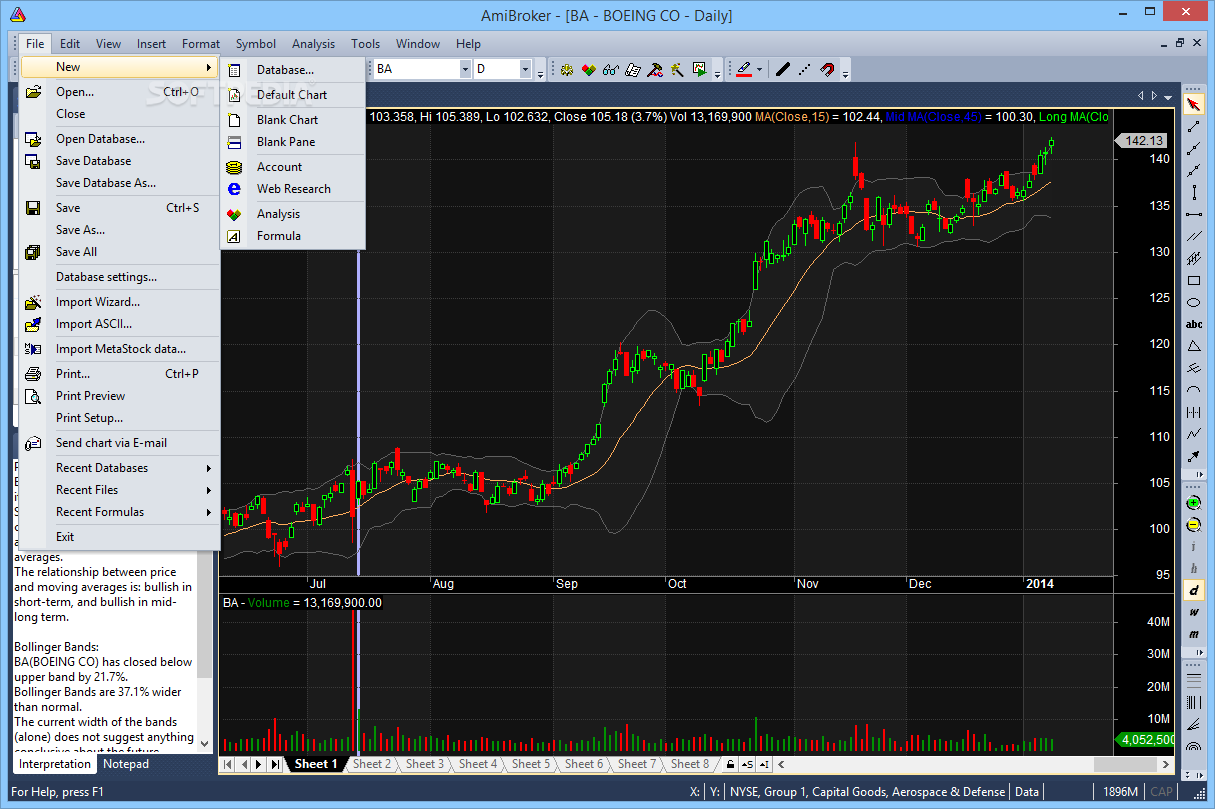
Task: Choose Formula from New submenu
Action: pos(293,236)
